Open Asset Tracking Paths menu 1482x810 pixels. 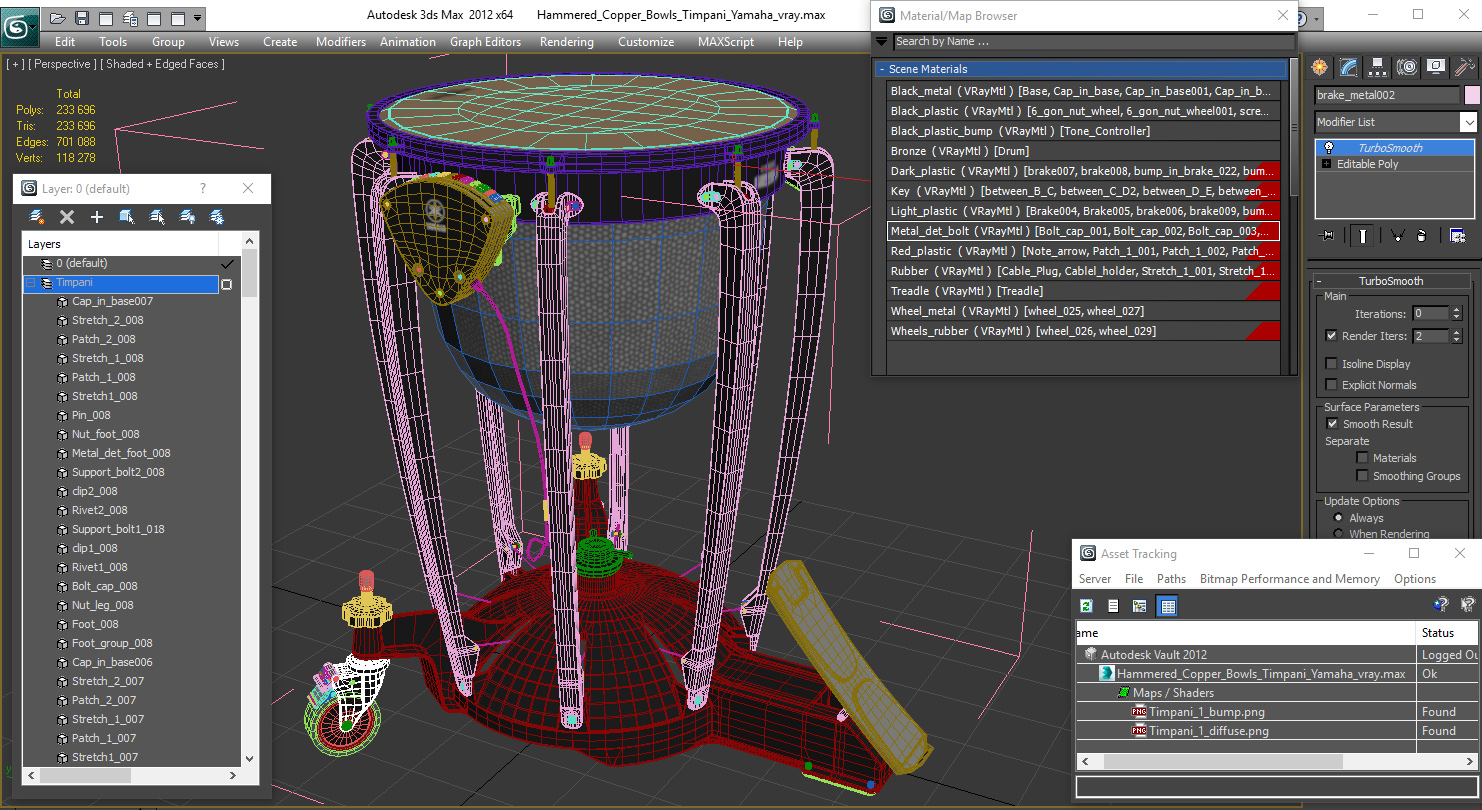pos(1171,579)
